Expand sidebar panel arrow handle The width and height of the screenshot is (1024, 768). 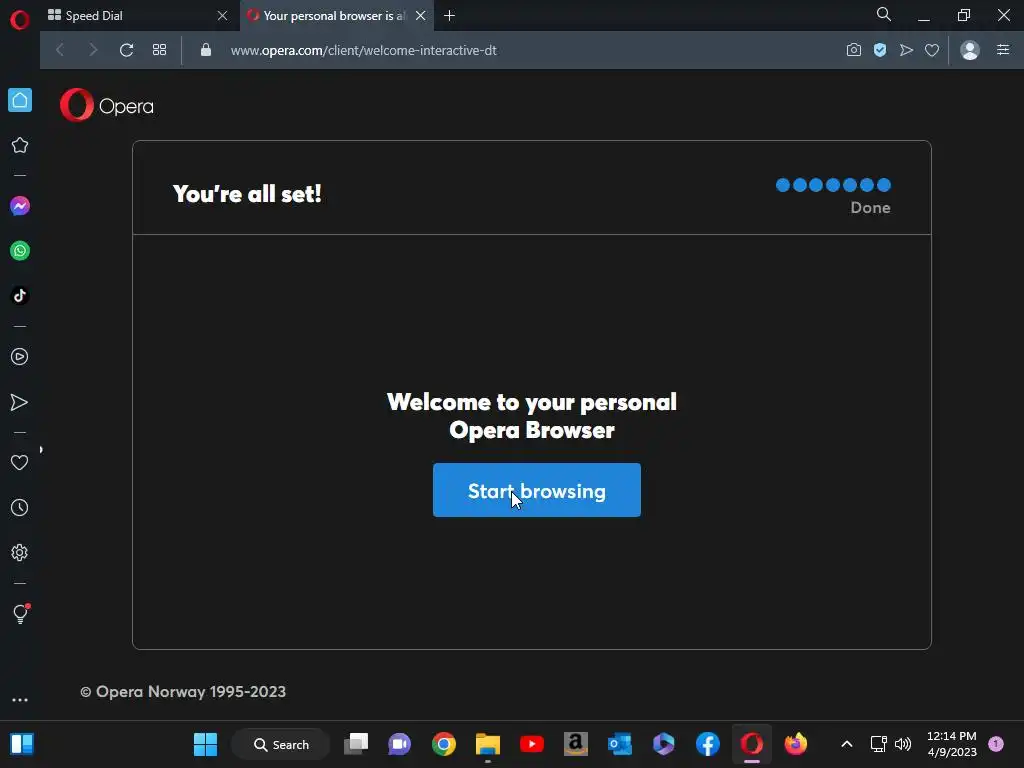41,449
